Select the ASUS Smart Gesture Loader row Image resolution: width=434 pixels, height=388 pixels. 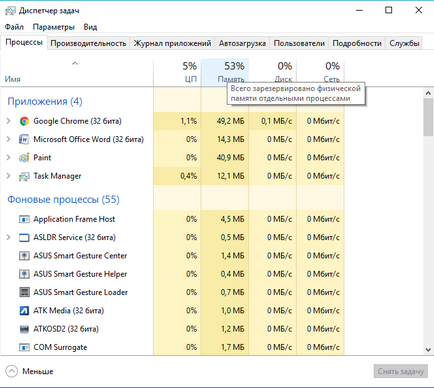[172, 292]
